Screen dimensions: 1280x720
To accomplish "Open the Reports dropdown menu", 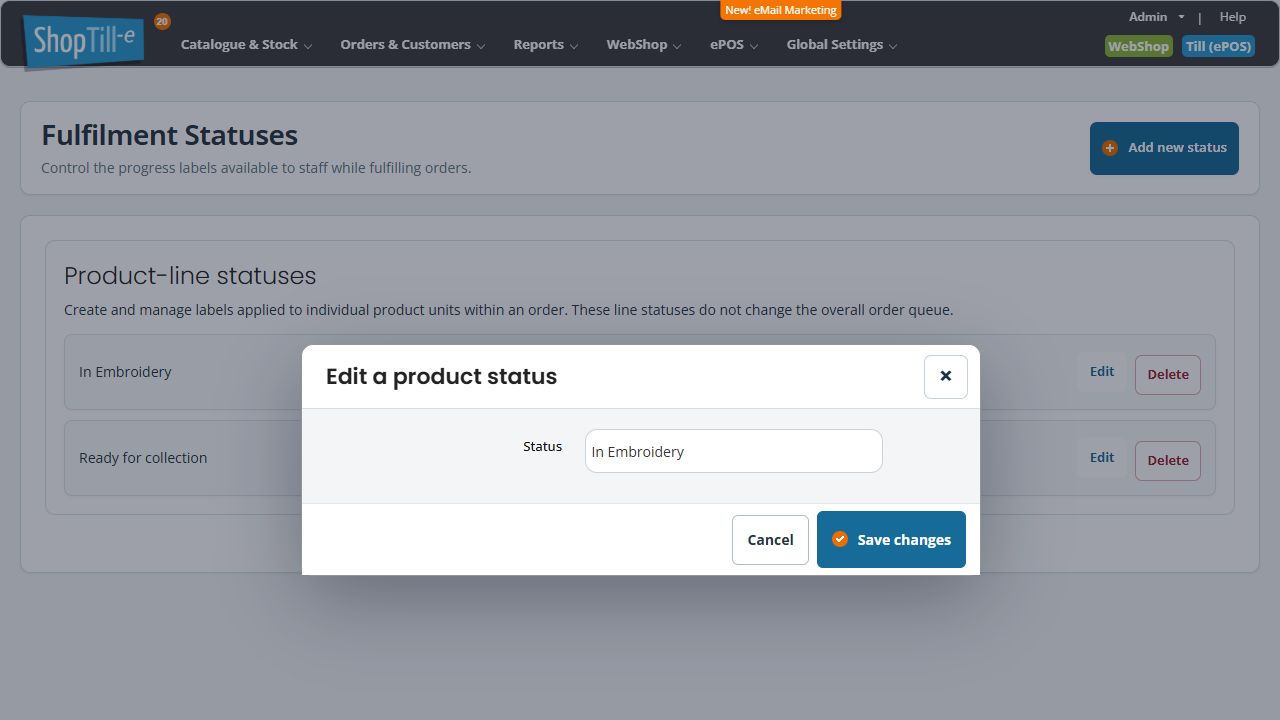I will coord(545,45).
